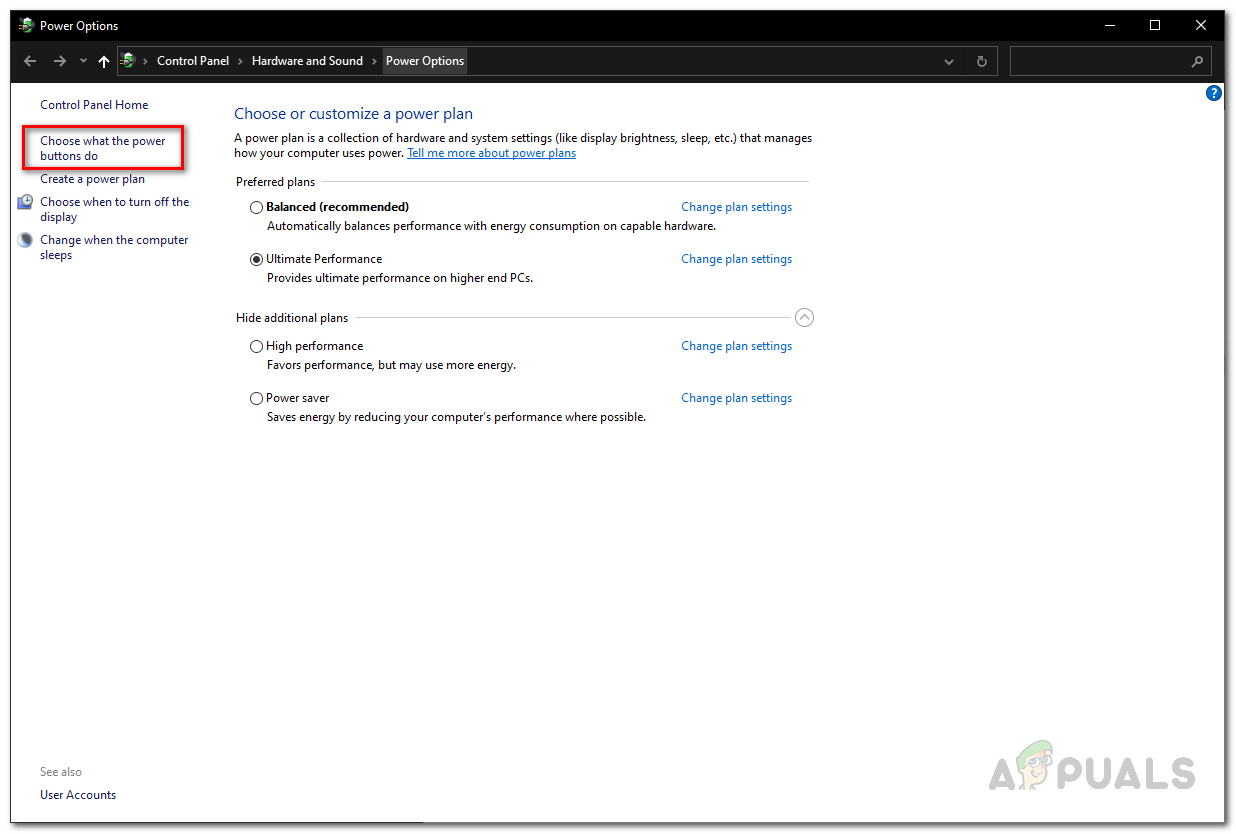Image resolution: width=1236 pixels, height=834 pixels.
Task: Collapse the Hide additional plans section
Action: tap(804, 318)
